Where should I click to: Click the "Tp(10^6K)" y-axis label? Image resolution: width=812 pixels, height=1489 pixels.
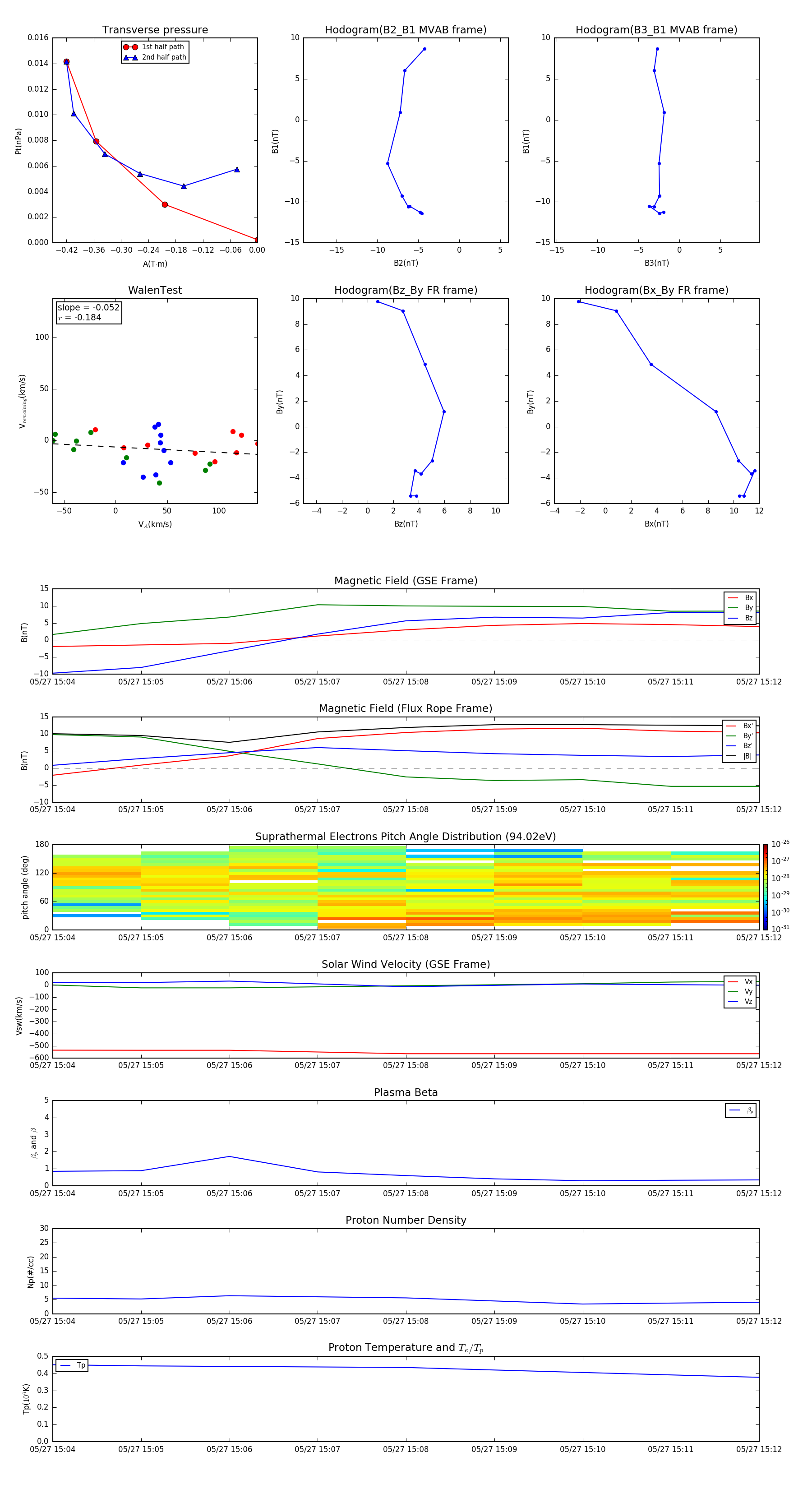pos(26,1399)
